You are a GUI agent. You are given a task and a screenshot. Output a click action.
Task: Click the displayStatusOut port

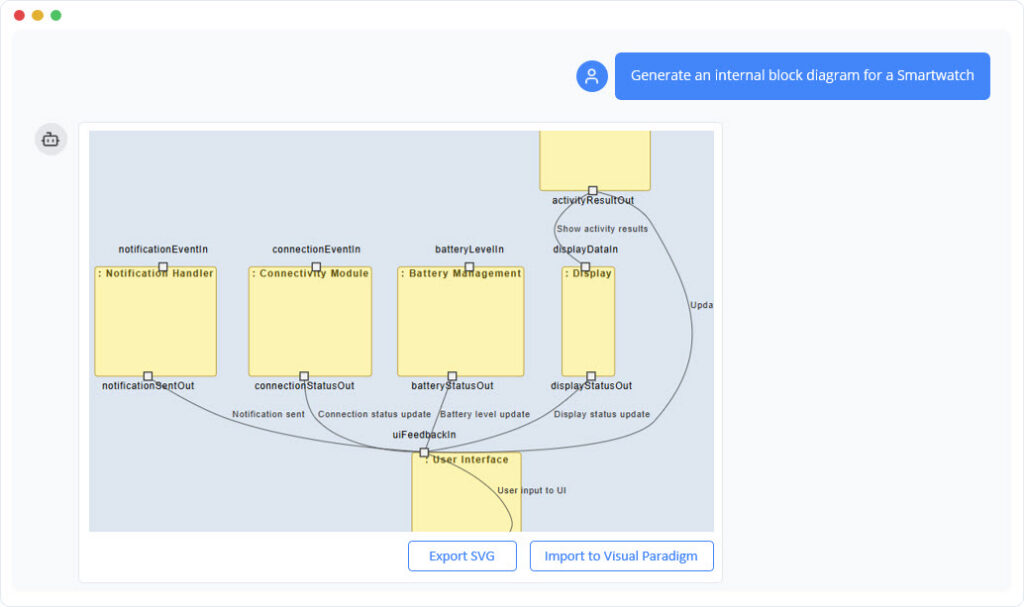[x=590, y=373]
